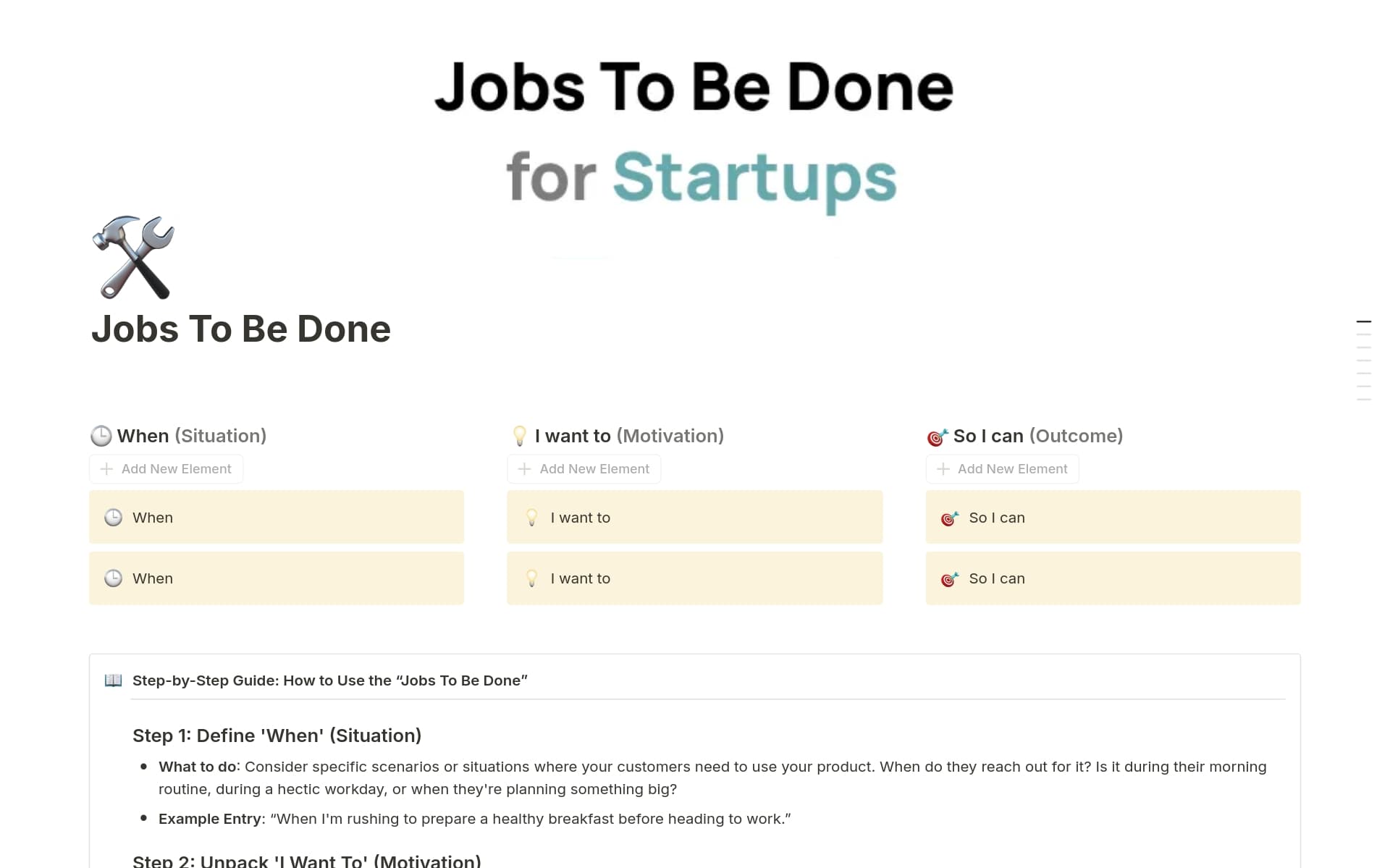Viewport: 1390px width, 868px height.
Task: Click the hammer and wrench page icon
Action: click(x=132, y=258)
